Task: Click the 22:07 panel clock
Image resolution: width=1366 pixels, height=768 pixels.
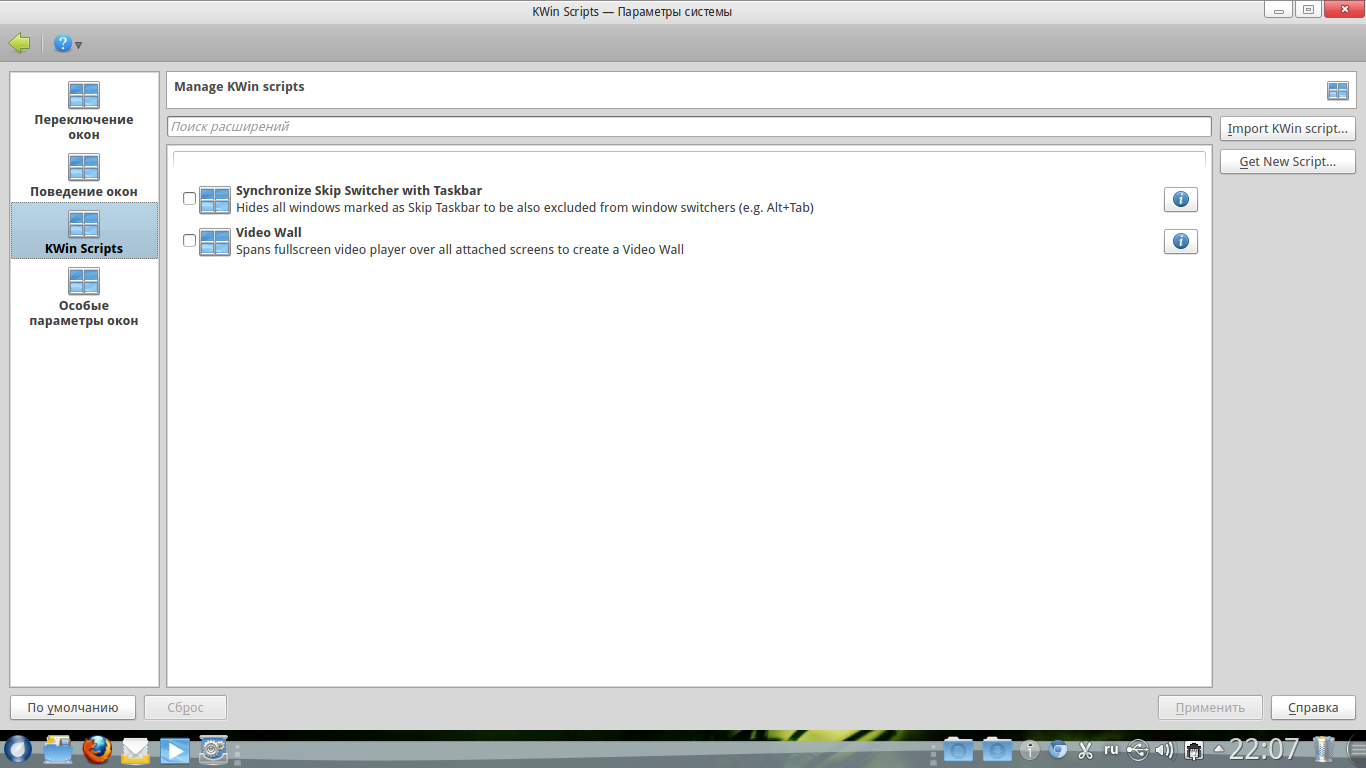Action: pyautogui.click(x=1264, y=749)
